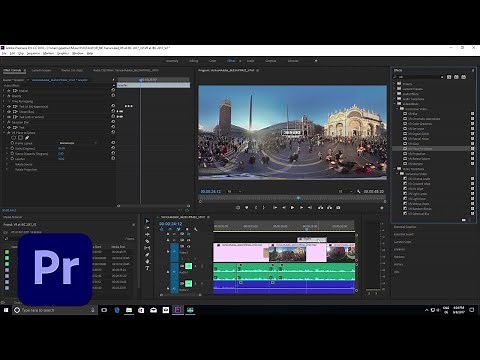
Task: Open the Program monitor button editor plus
Action: pyautogui.click(x=382, y=208)
